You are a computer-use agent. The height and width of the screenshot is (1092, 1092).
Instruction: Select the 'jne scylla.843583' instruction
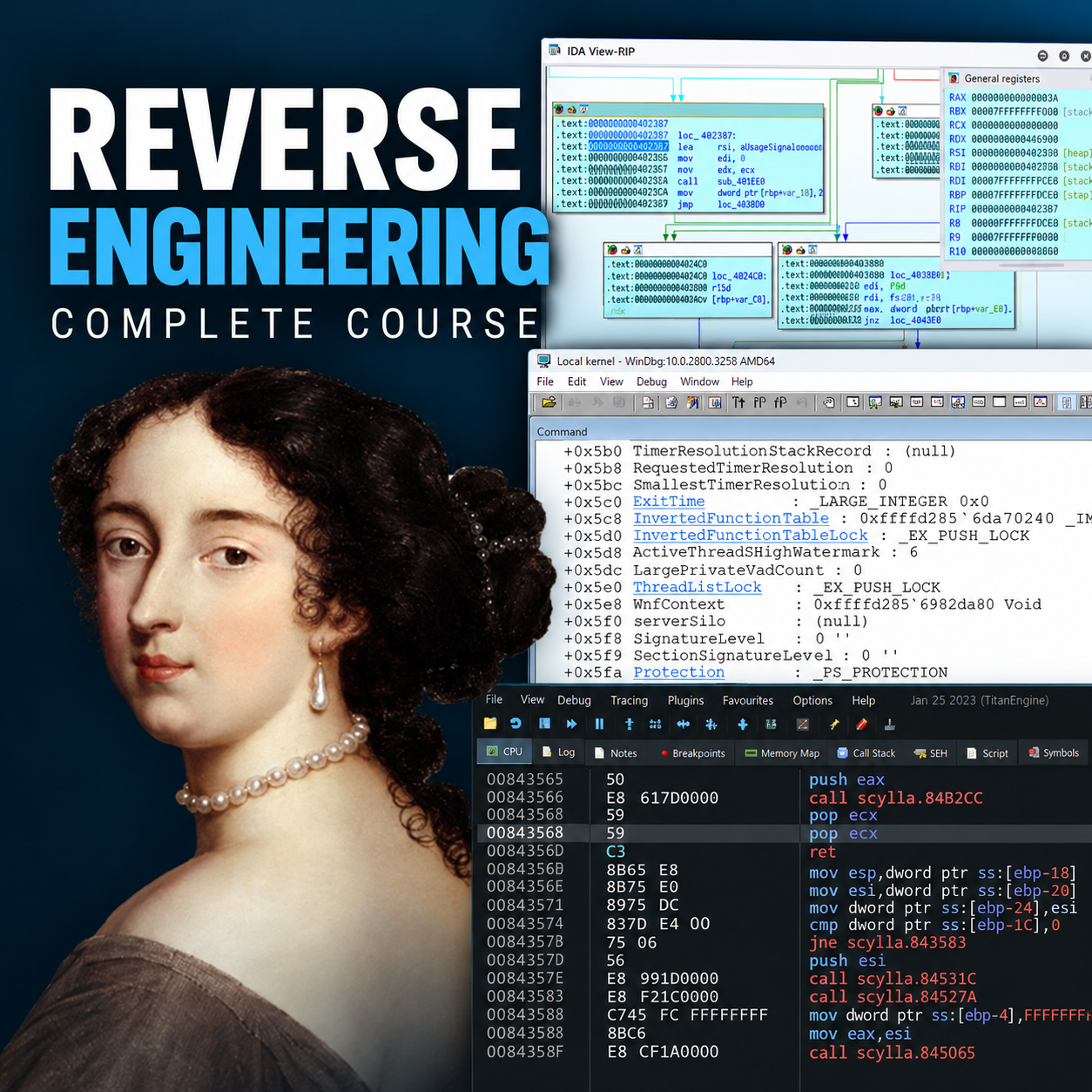pos(887,942)
